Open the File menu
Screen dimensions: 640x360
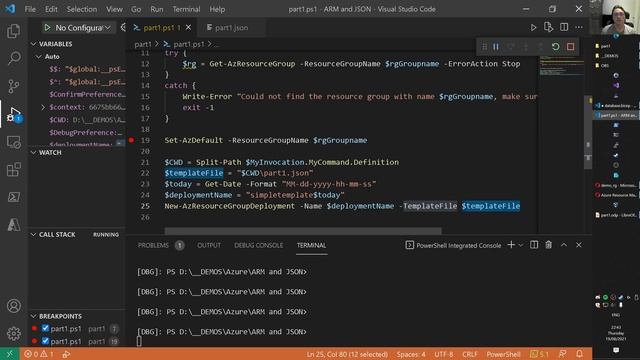[30, 9]
